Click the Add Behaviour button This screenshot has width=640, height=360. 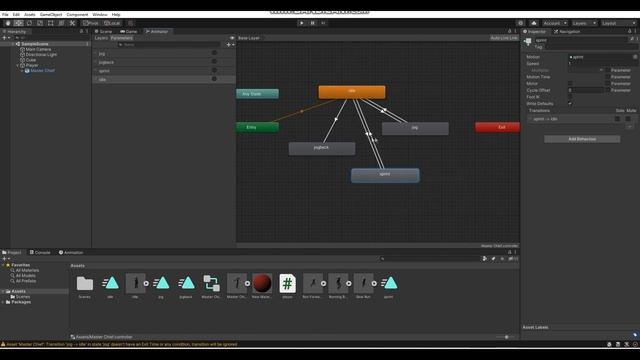[x=582, y=139]
